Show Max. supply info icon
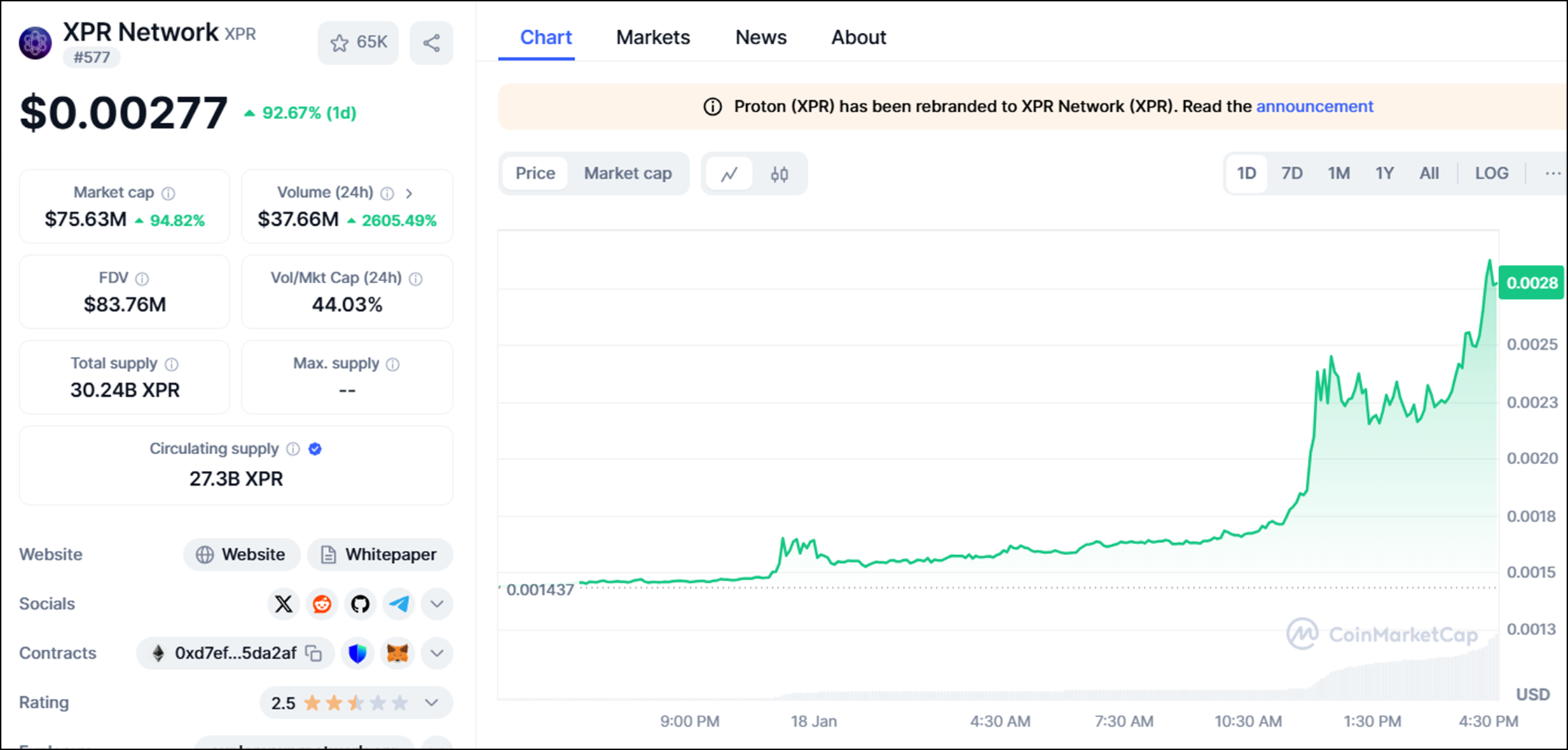Image resolution: width=1568 pixels, height=750 pixels. [x=393, y=364]
